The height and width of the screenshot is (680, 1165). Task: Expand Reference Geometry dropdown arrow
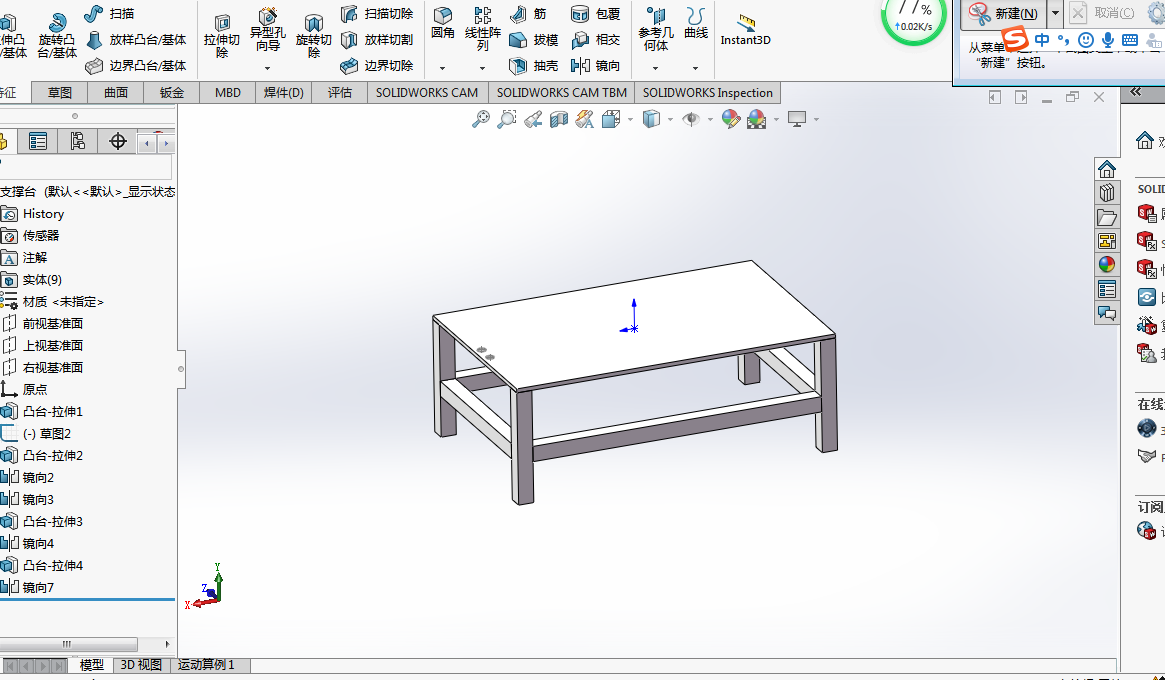[655, 68]
